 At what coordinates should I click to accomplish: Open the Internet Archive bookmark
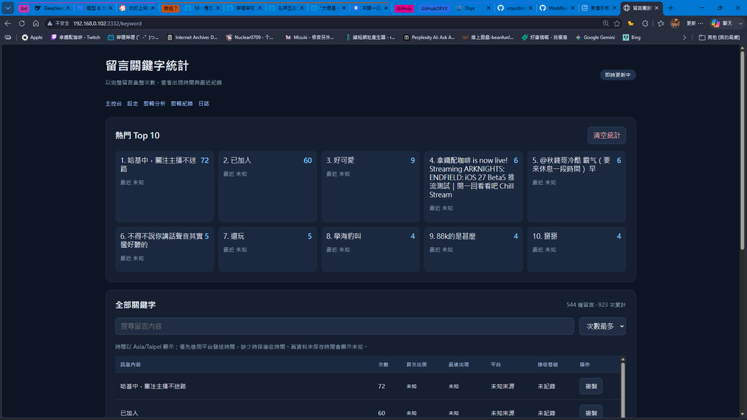[x=192, y=37]
